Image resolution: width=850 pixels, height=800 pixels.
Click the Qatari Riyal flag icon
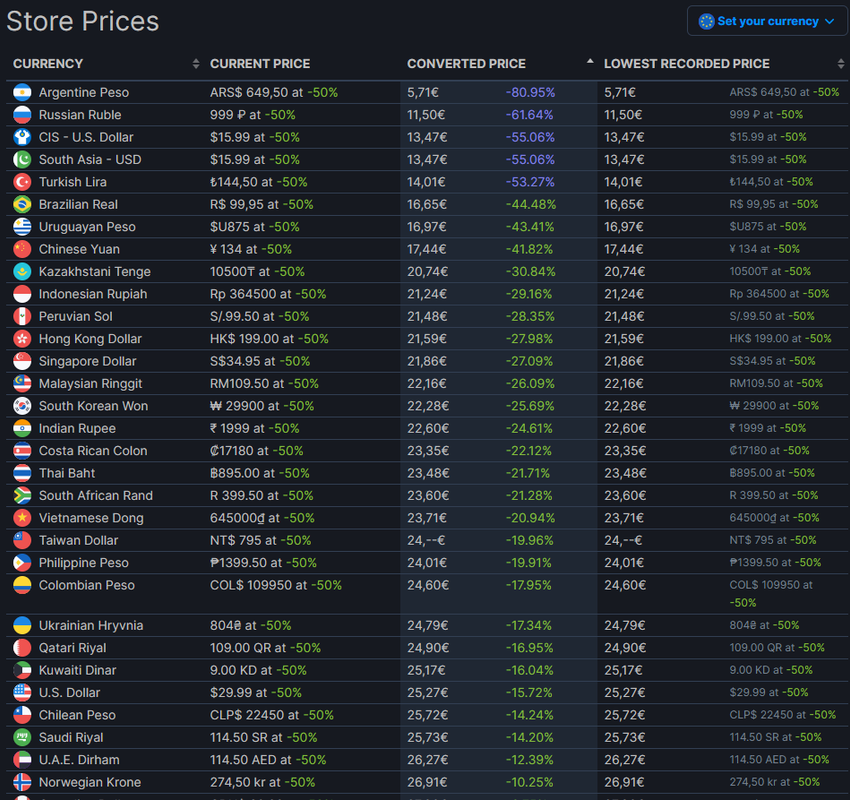pyautogui.click(x=22, y=648)
